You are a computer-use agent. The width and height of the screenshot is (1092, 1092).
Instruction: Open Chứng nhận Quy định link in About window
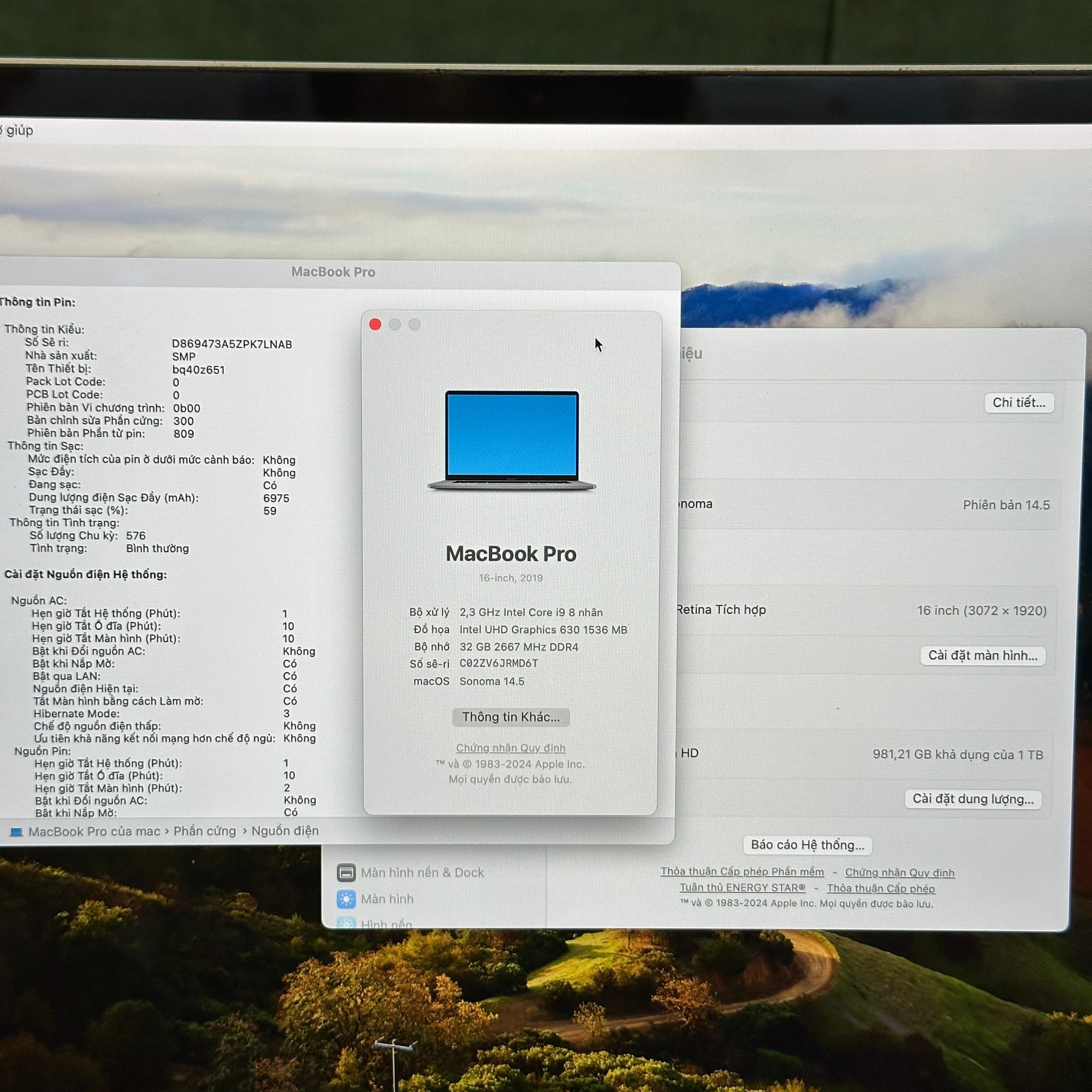coord(511,748)
